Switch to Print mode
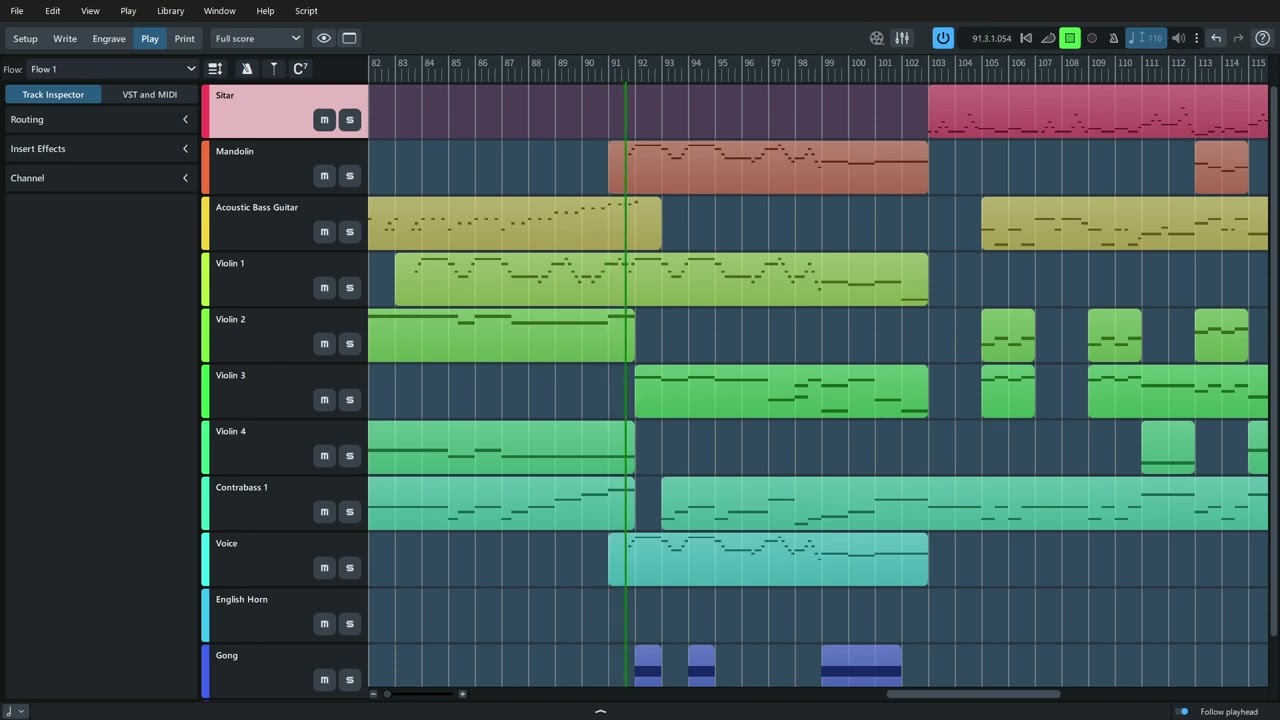Screen dimensions: 1280x720 (185, 38)
